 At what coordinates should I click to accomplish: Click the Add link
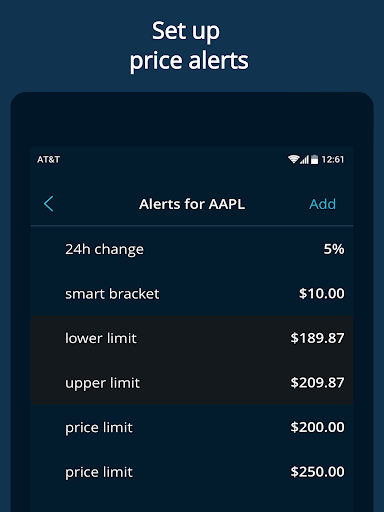pos(322,204)
